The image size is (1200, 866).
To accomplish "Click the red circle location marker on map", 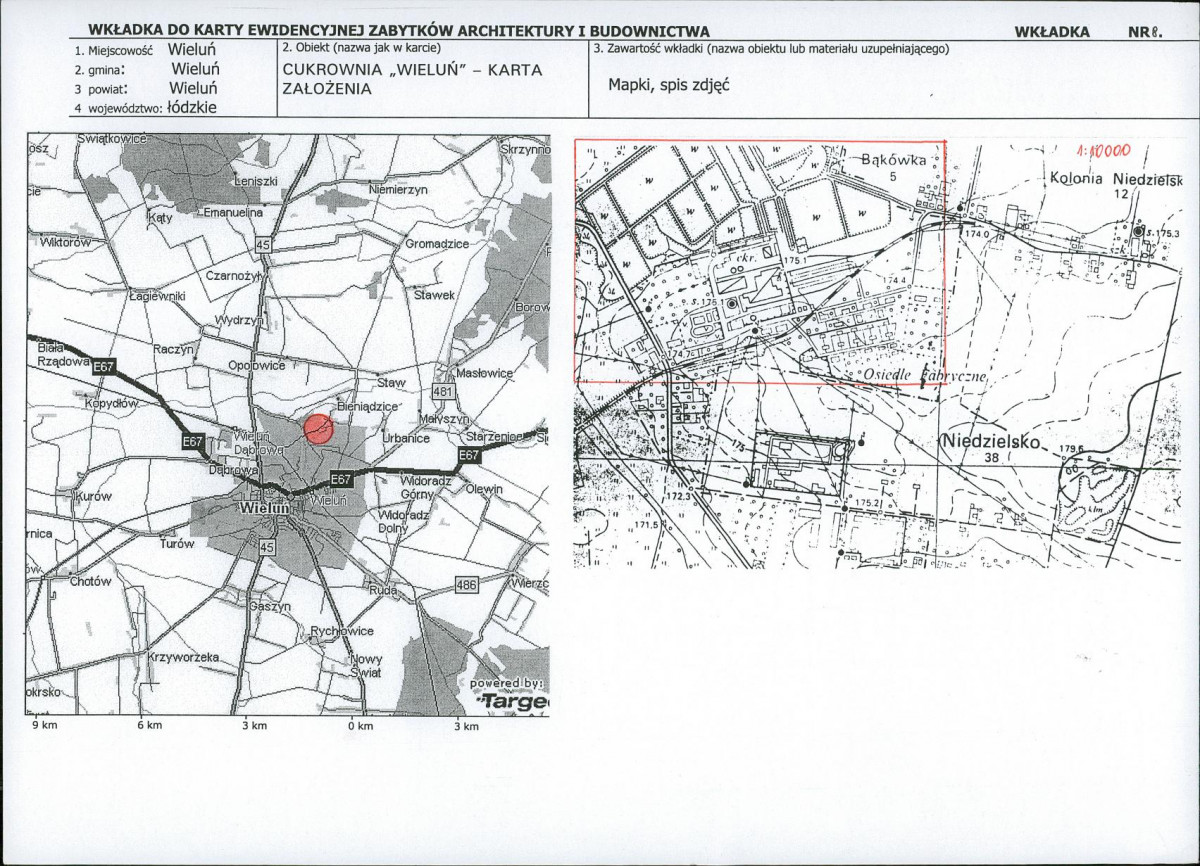I will (318, 428).
